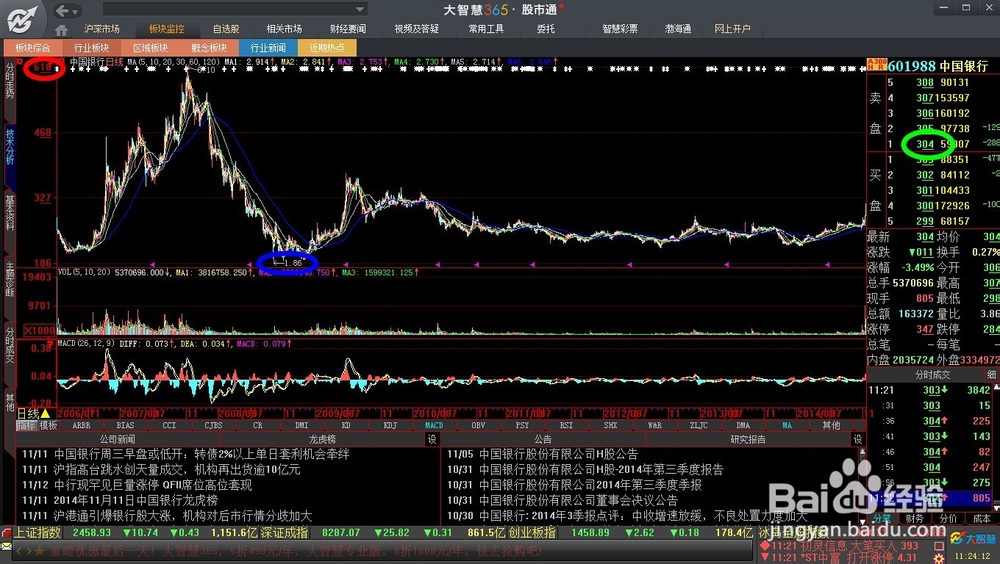The height and width of the screenshot is (564, 1000).
Task: Choose the ARBR indicator
Action: click(x=82, y=425)
